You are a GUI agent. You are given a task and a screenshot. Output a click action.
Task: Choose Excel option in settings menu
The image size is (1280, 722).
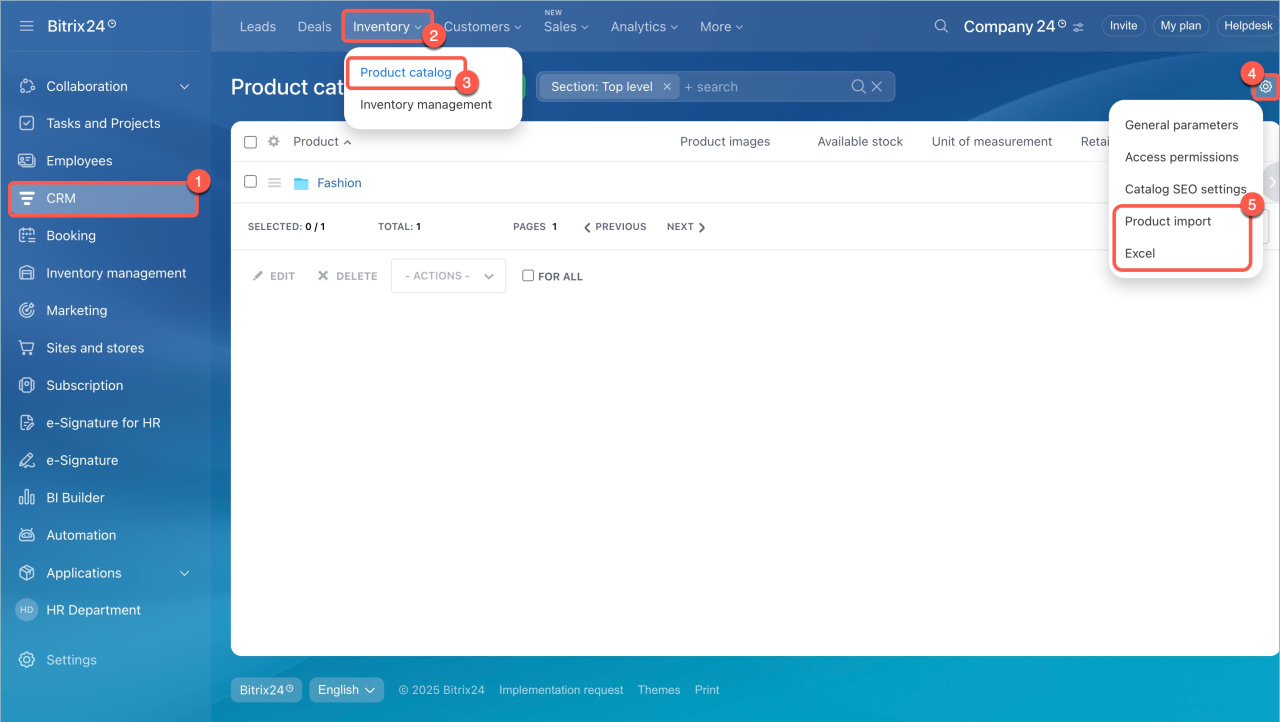1140,253
